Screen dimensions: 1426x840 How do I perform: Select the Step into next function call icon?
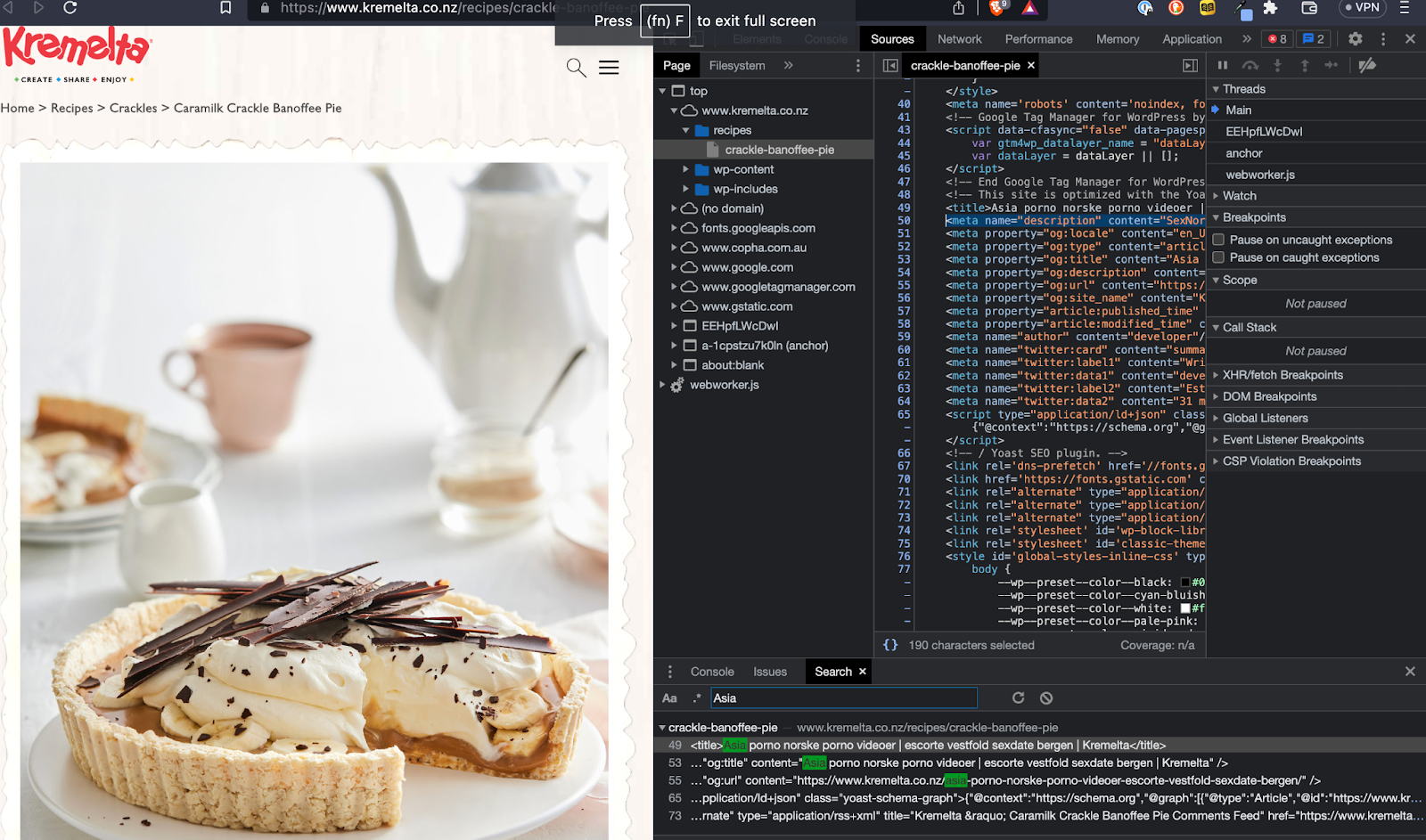[x=1278, y=65]
